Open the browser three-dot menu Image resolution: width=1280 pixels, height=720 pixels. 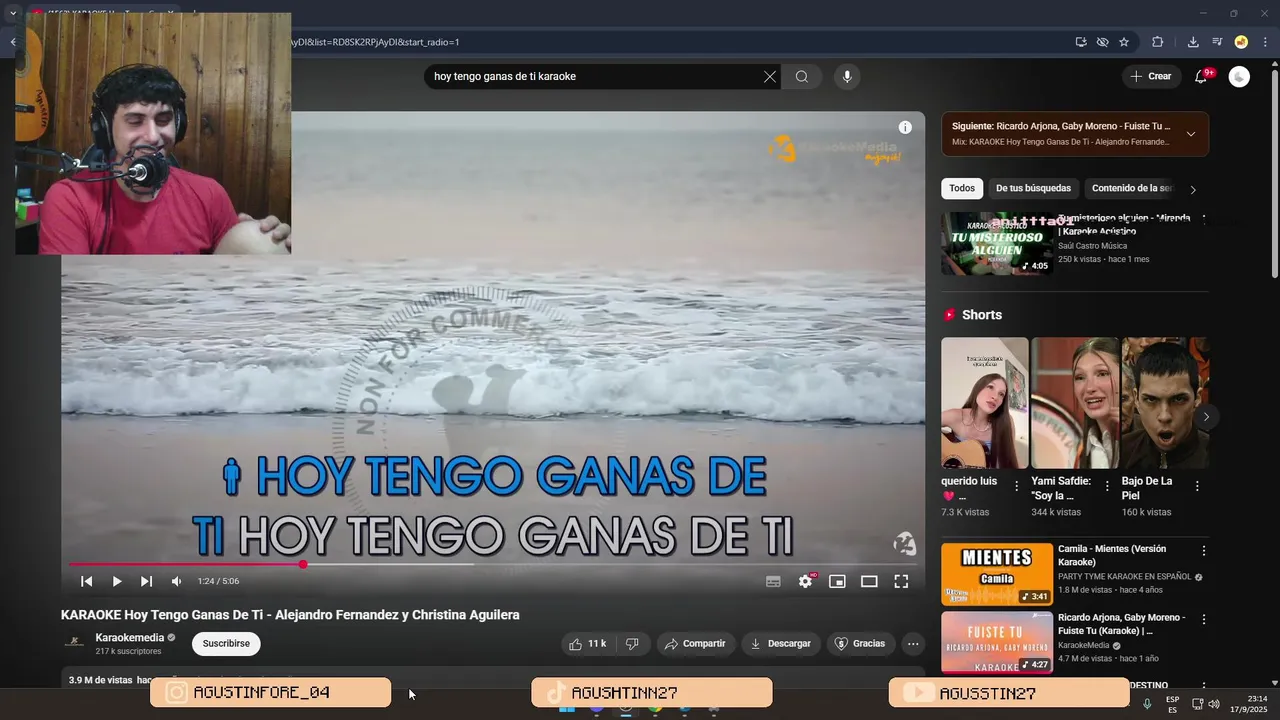pos(1265,42)
